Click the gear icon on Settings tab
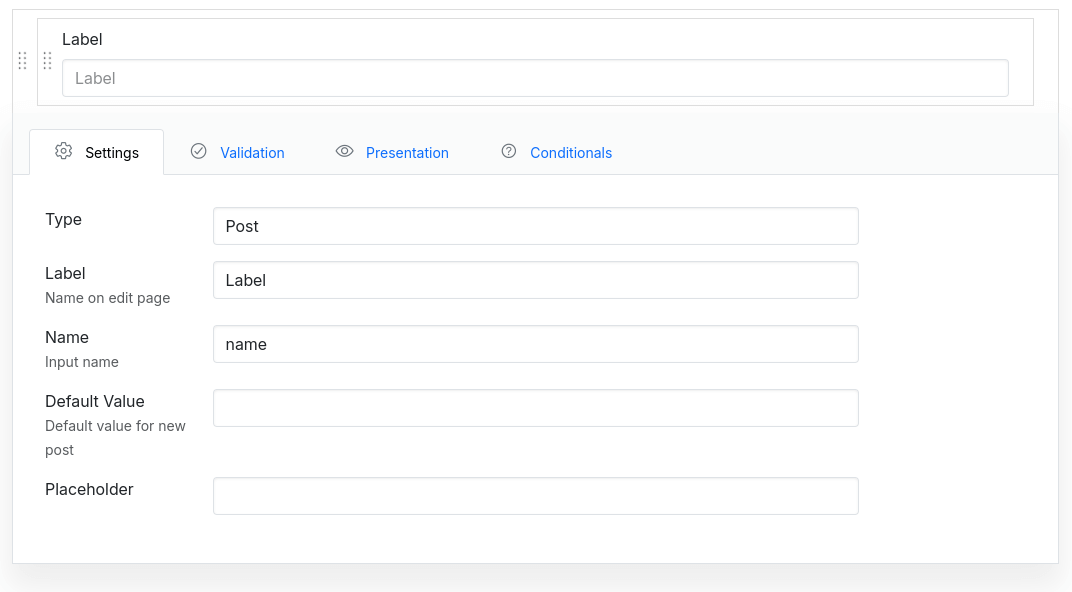 tap(64, 151)
